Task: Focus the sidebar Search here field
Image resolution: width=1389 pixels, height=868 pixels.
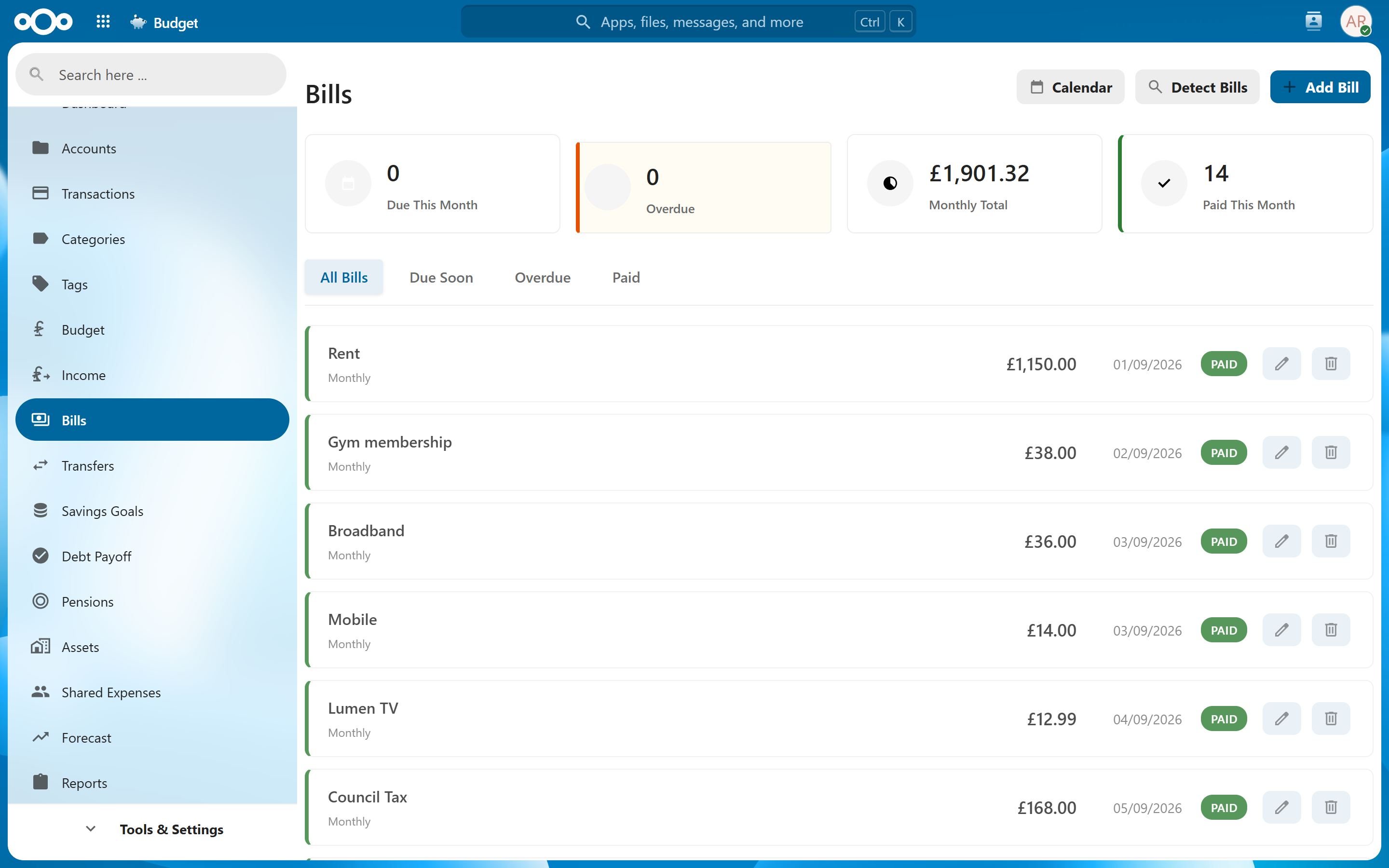Action: click(x=151, y=75)
